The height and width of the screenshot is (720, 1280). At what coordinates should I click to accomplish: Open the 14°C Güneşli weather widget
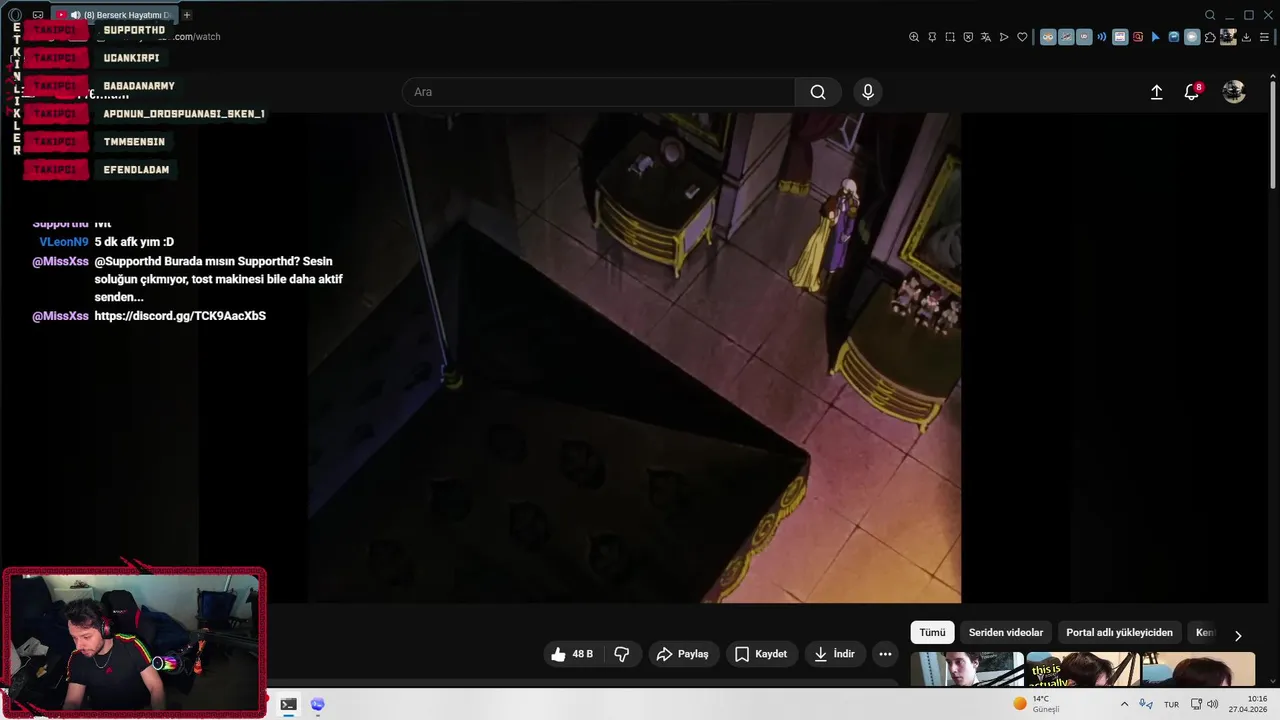(1036, 704)
